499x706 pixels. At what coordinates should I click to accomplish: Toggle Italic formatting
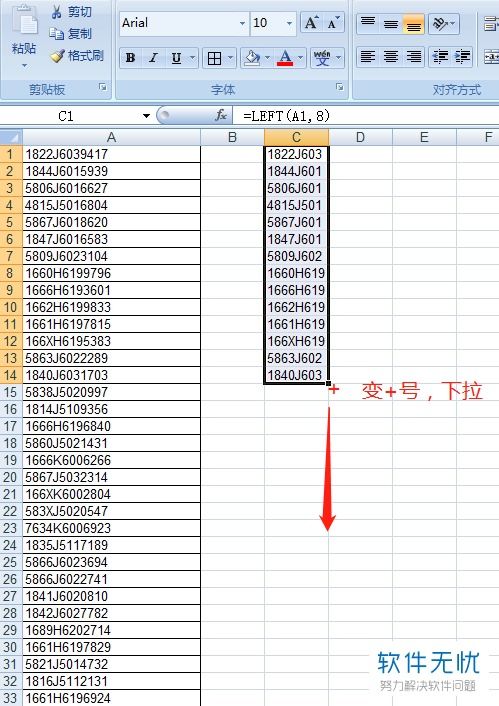point(153,58)
